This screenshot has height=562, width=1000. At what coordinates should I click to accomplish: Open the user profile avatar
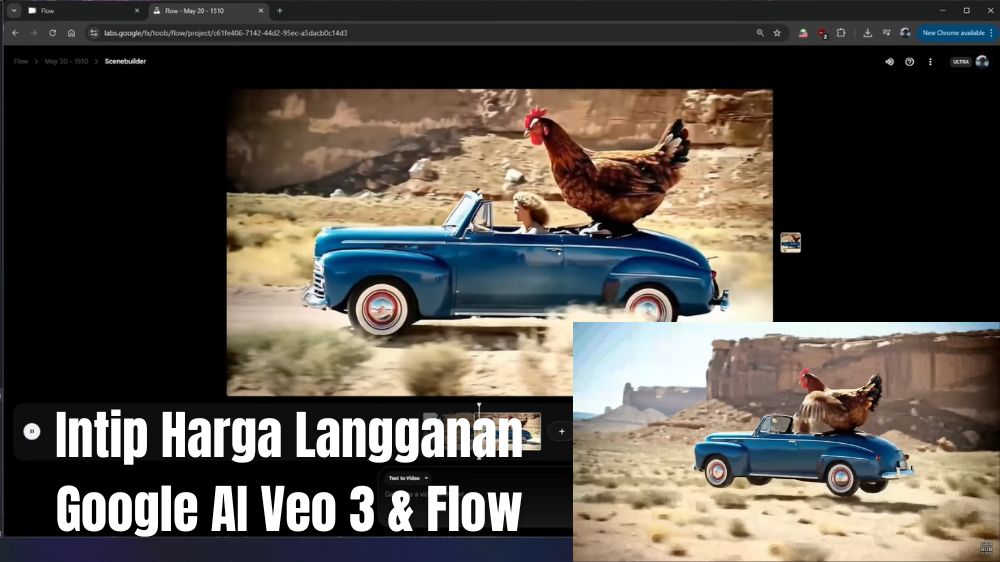point(982,61)
